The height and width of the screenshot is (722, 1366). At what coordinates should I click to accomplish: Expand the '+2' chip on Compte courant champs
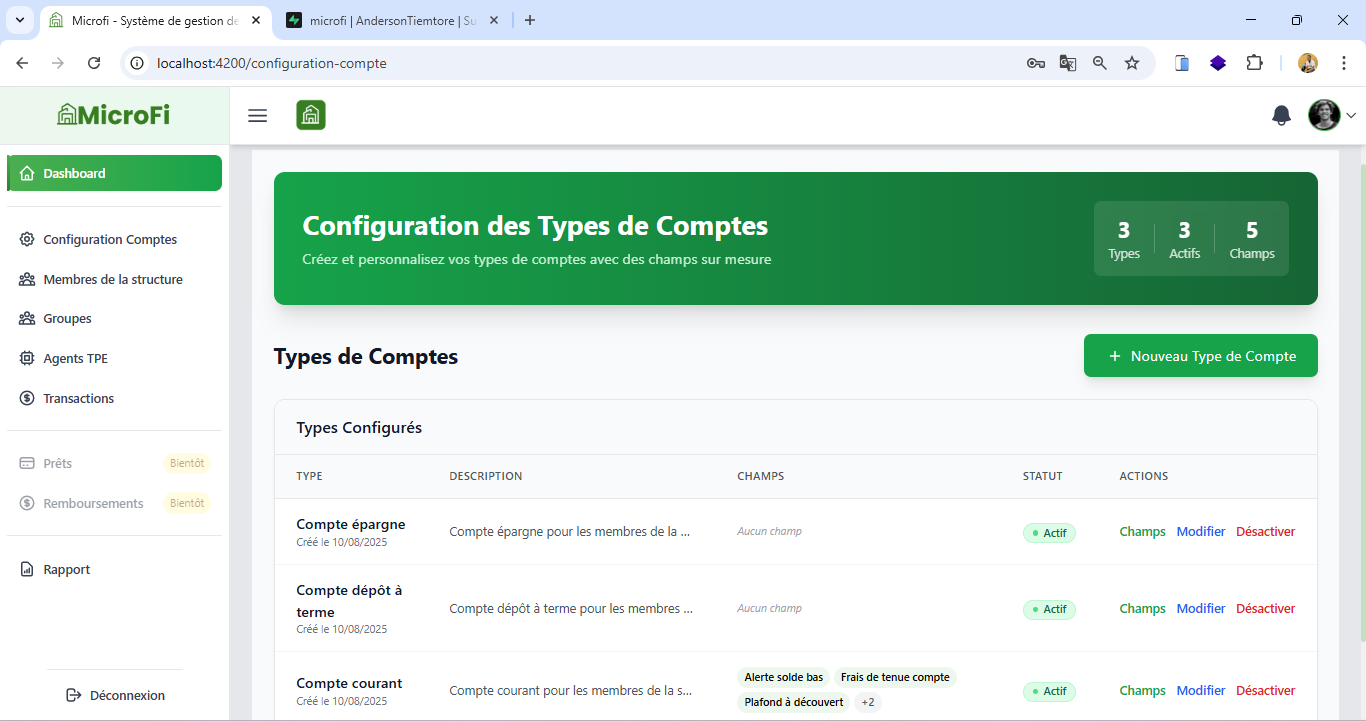pyautogui.click(x=866, y=702)
